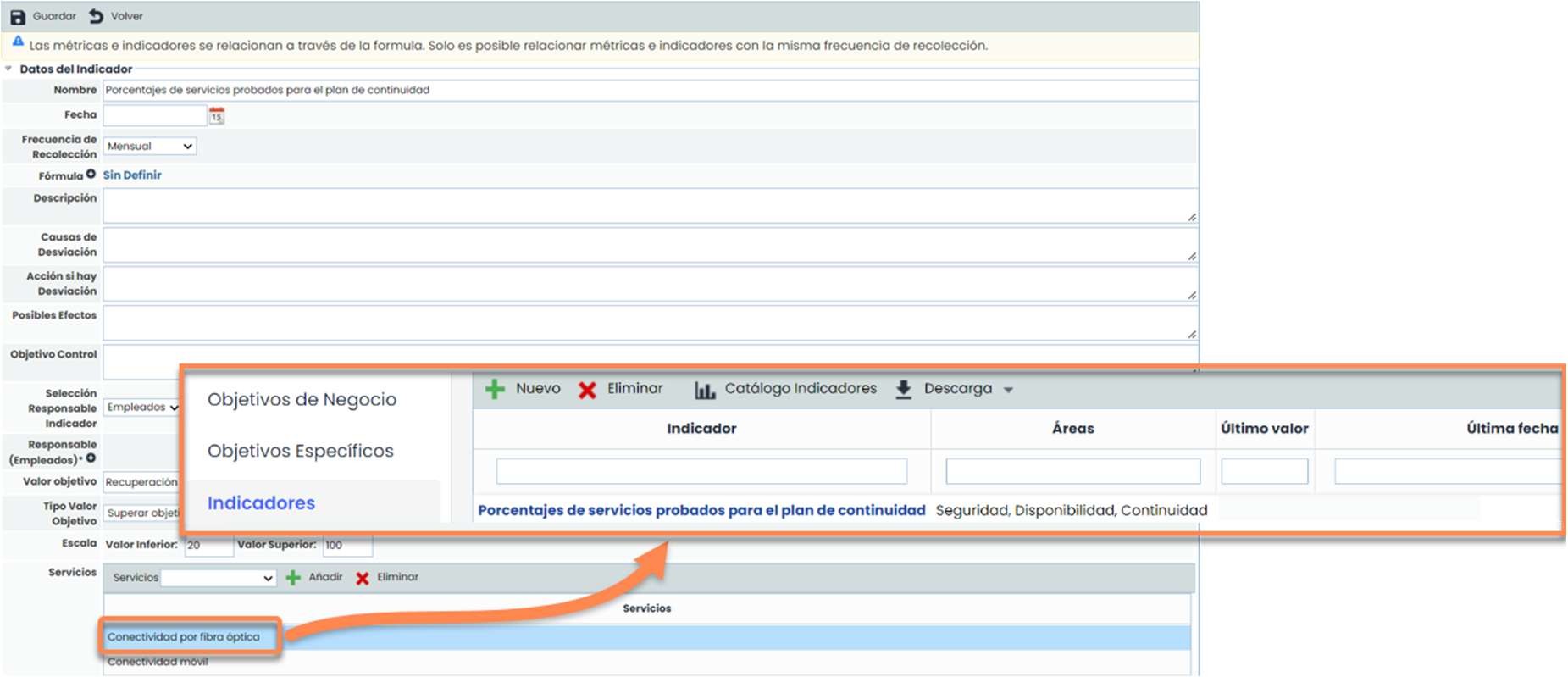1568x677 pixels.
Task: Click the green plus Nuevo icon
Action: coord(495,389)
